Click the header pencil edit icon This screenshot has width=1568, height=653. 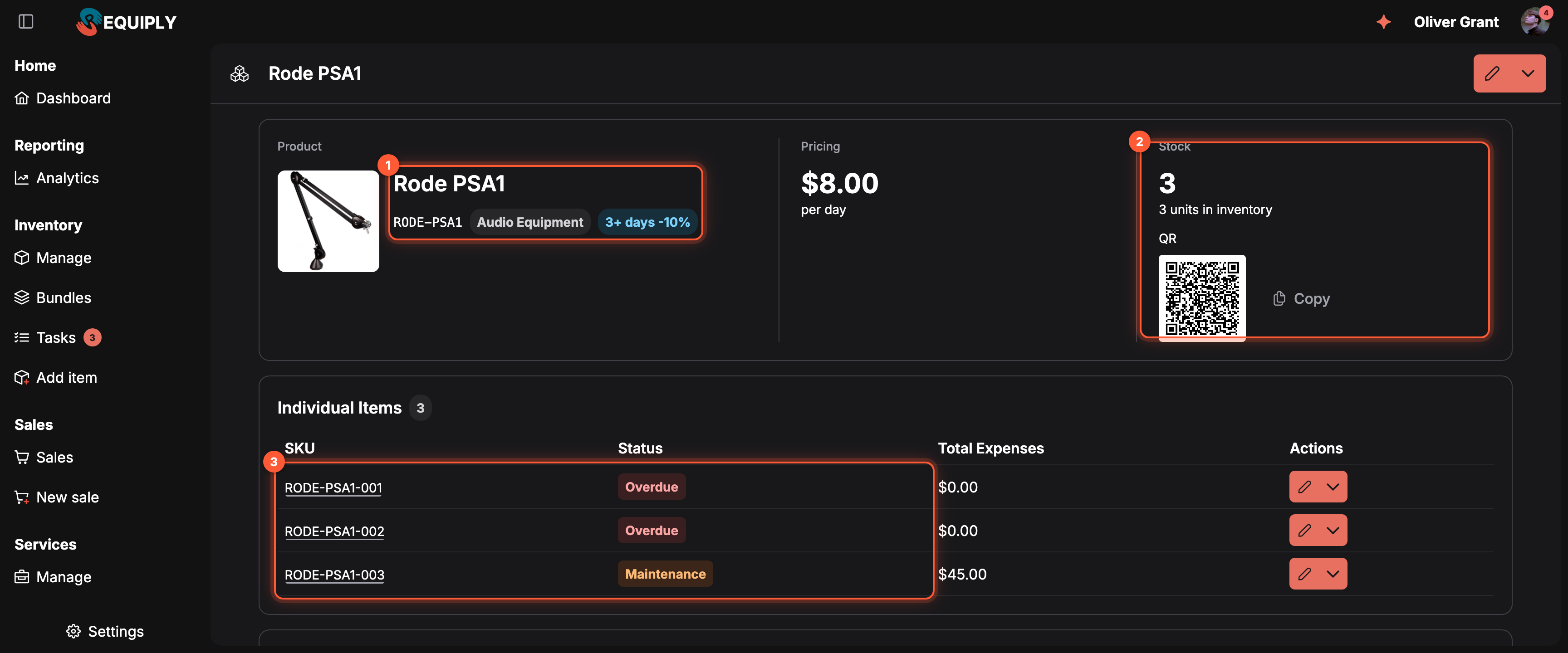point(1492,73)
